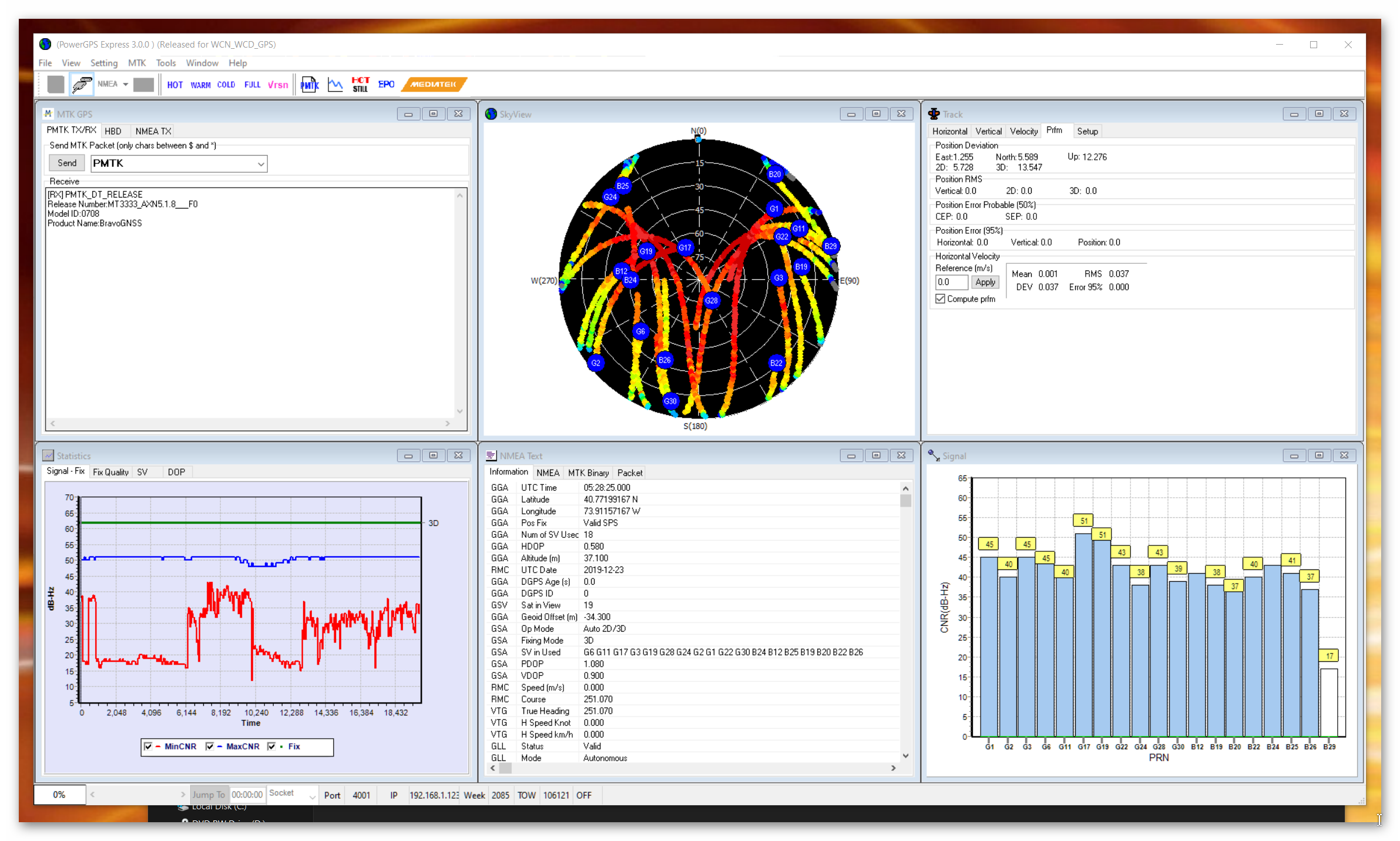Click the gray log file toolbar icon

tap(56, 85)
